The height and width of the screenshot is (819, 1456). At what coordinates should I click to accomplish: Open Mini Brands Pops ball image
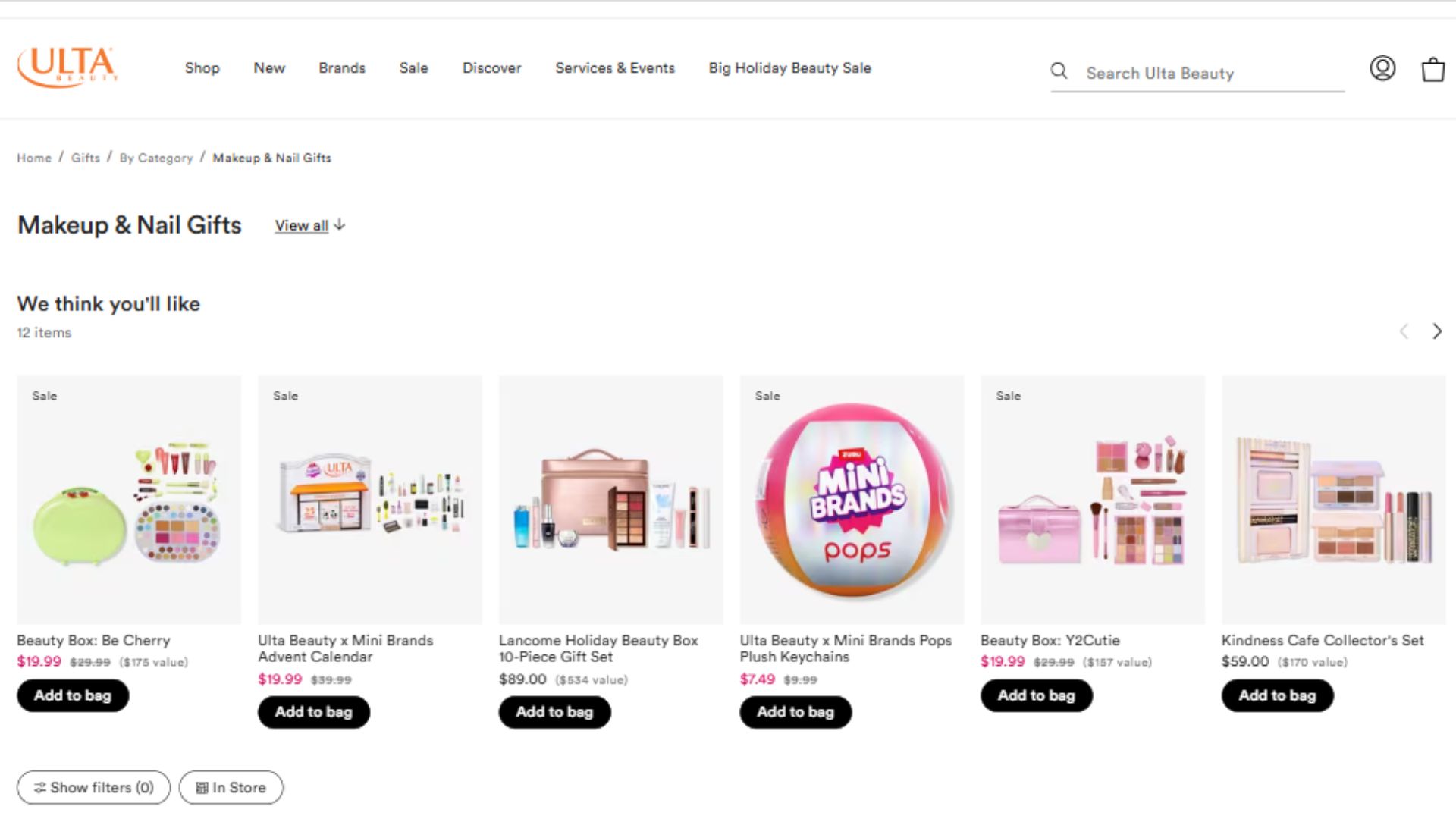pyautogui.click(x=852, y=500)
